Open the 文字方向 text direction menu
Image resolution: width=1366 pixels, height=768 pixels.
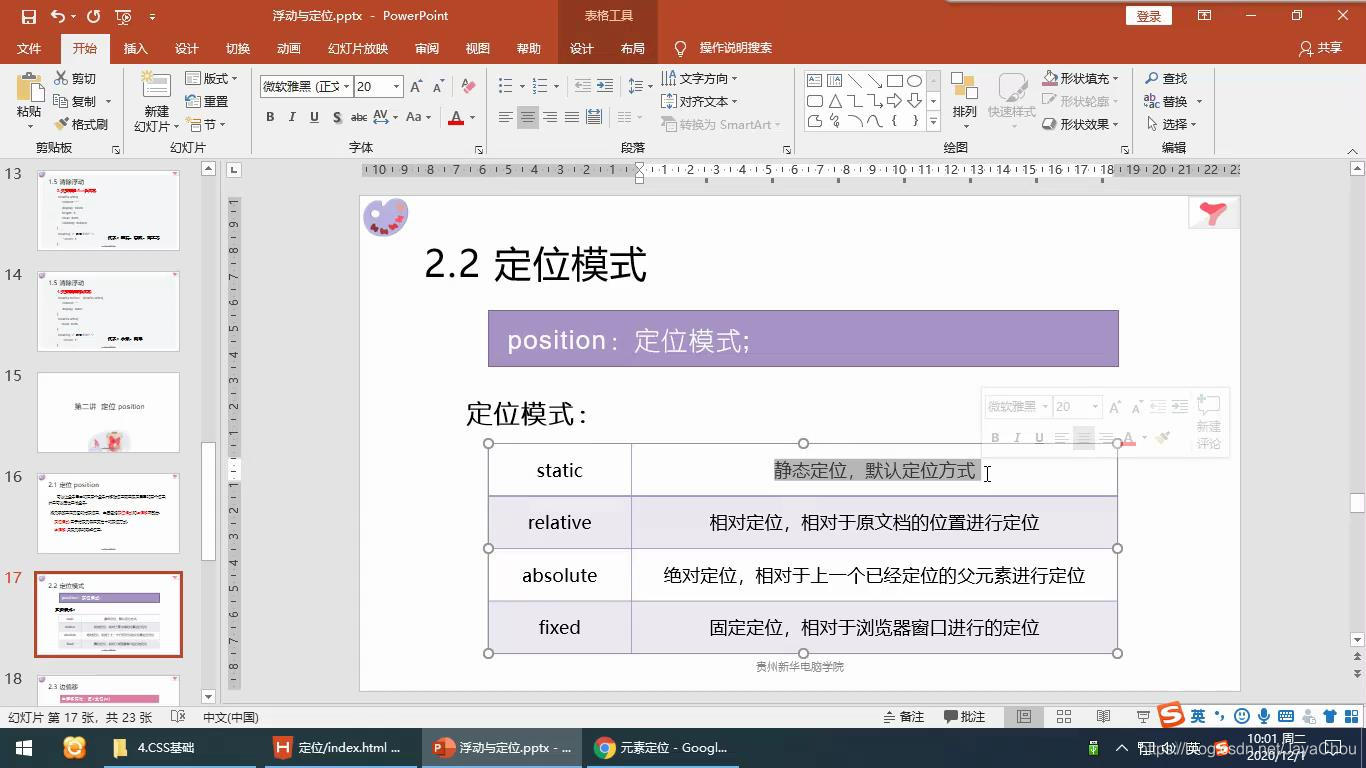coord(699,78)
